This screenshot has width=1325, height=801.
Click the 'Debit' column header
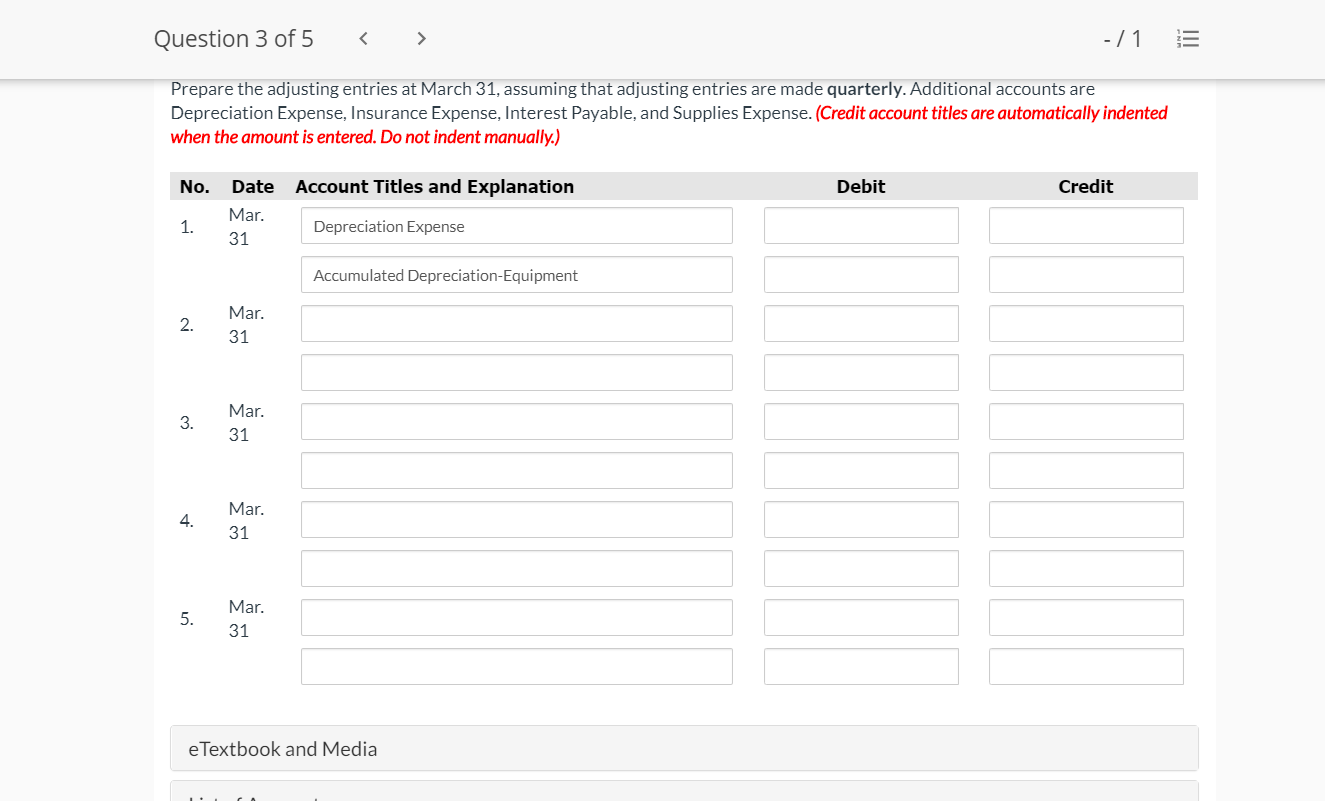tap(861, 186)
